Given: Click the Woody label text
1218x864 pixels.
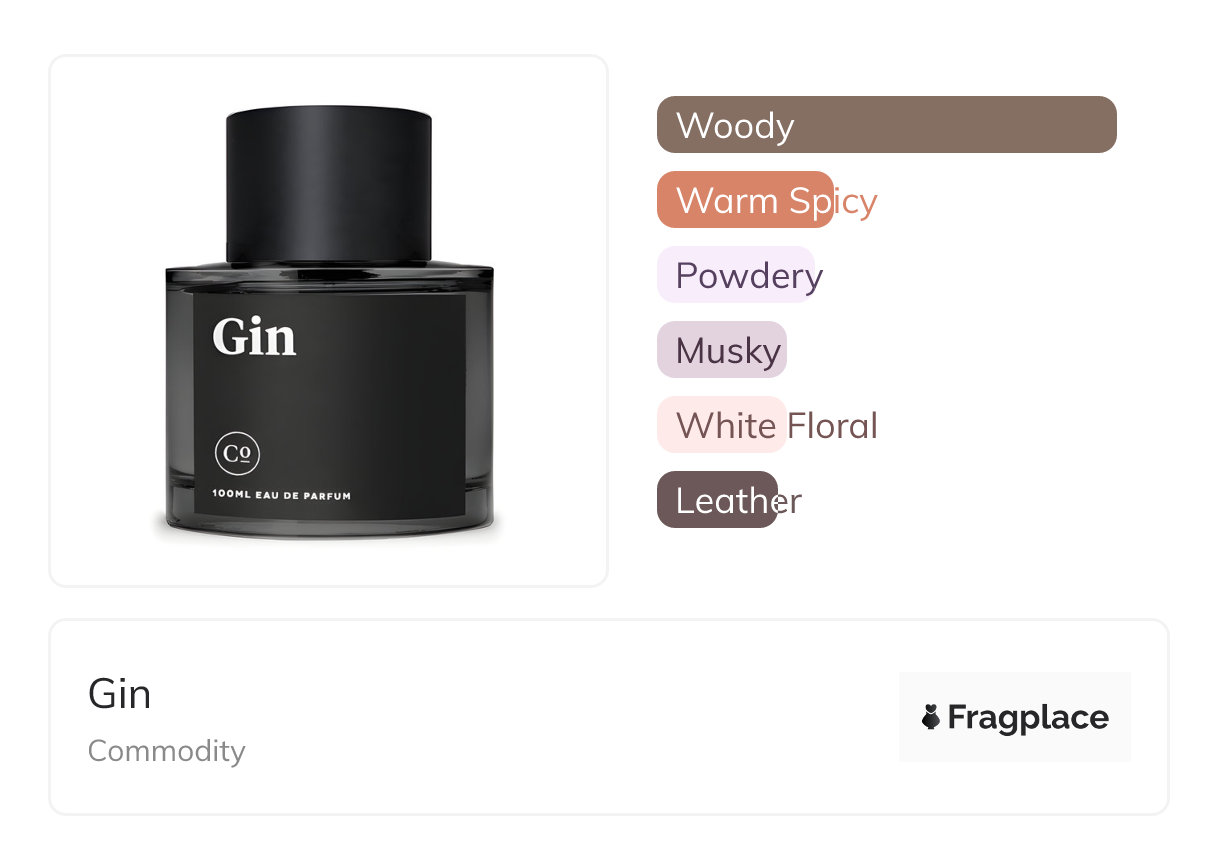Looking at the screenshot, I should pos(735,126).
